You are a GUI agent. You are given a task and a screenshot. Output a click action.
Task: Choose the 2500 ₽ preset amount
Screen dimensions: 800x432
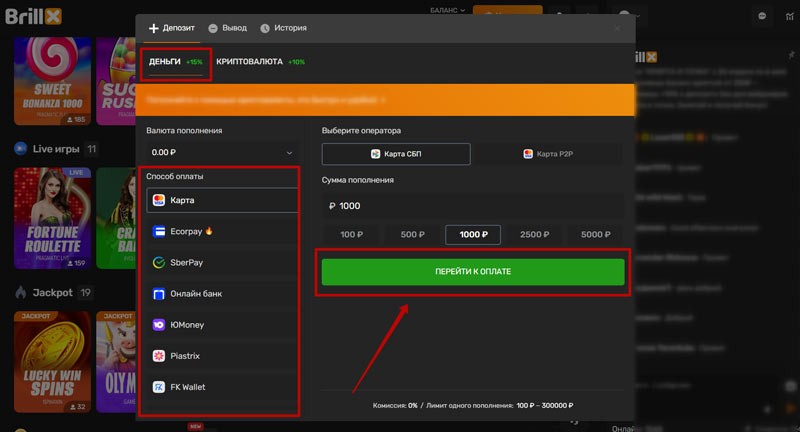tap(534, 235)
